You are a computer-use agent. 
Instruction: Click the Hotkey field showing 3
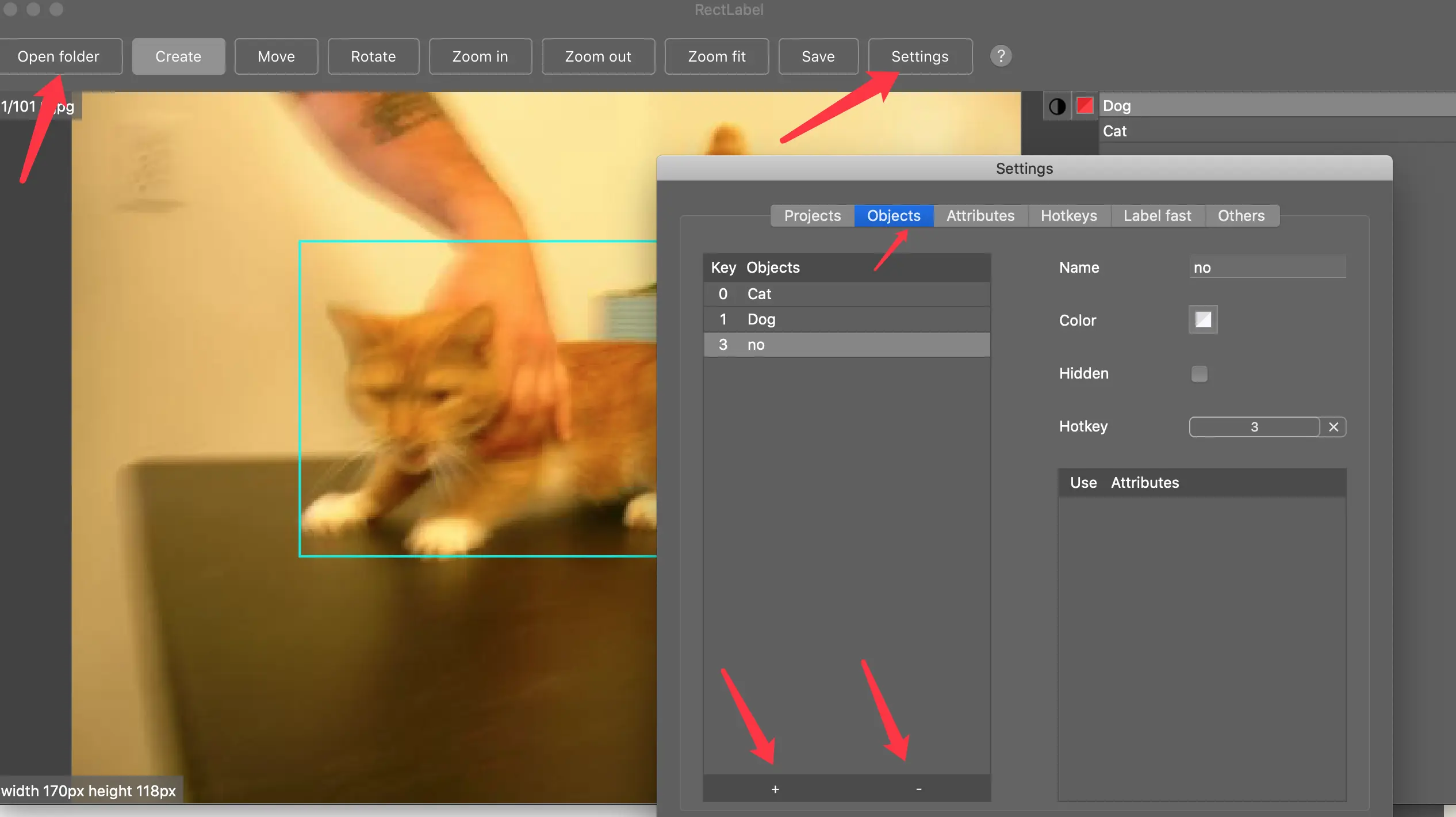click(1254, 427)
